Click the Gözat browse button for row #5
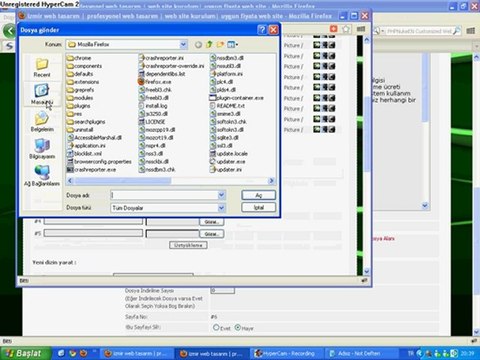The width and height of the screenshot is (480, 360). point(211,234)
